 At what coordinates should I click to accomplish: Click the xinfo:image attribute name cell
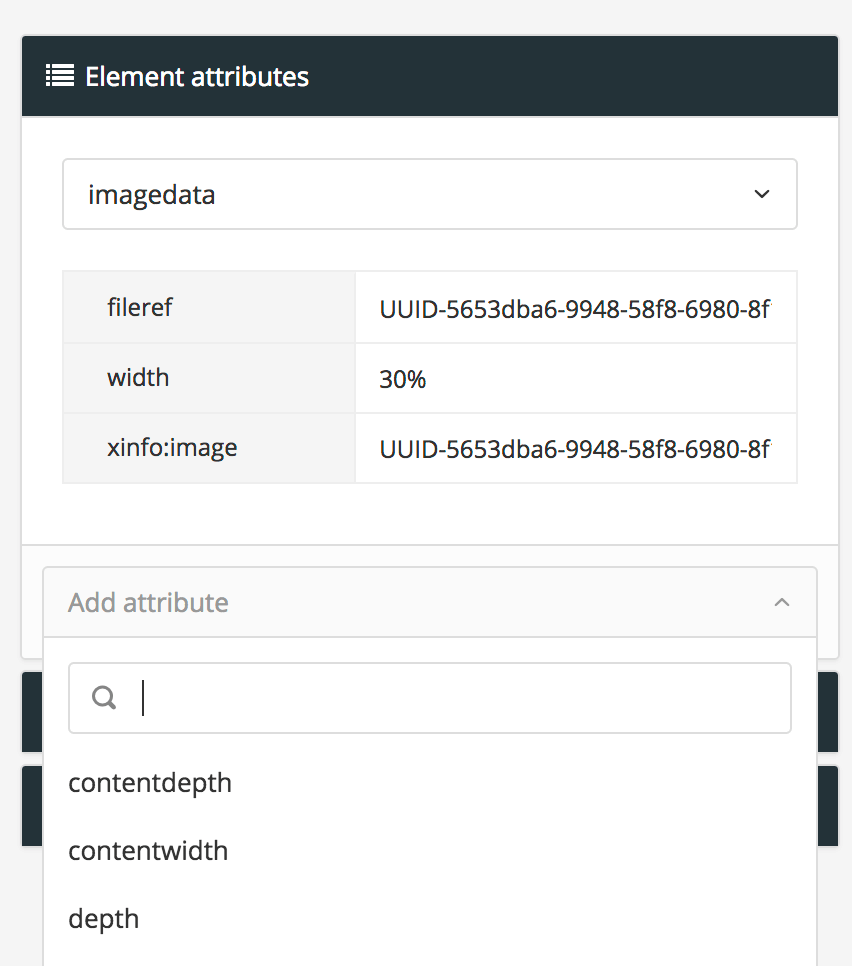tap(208, 448)
